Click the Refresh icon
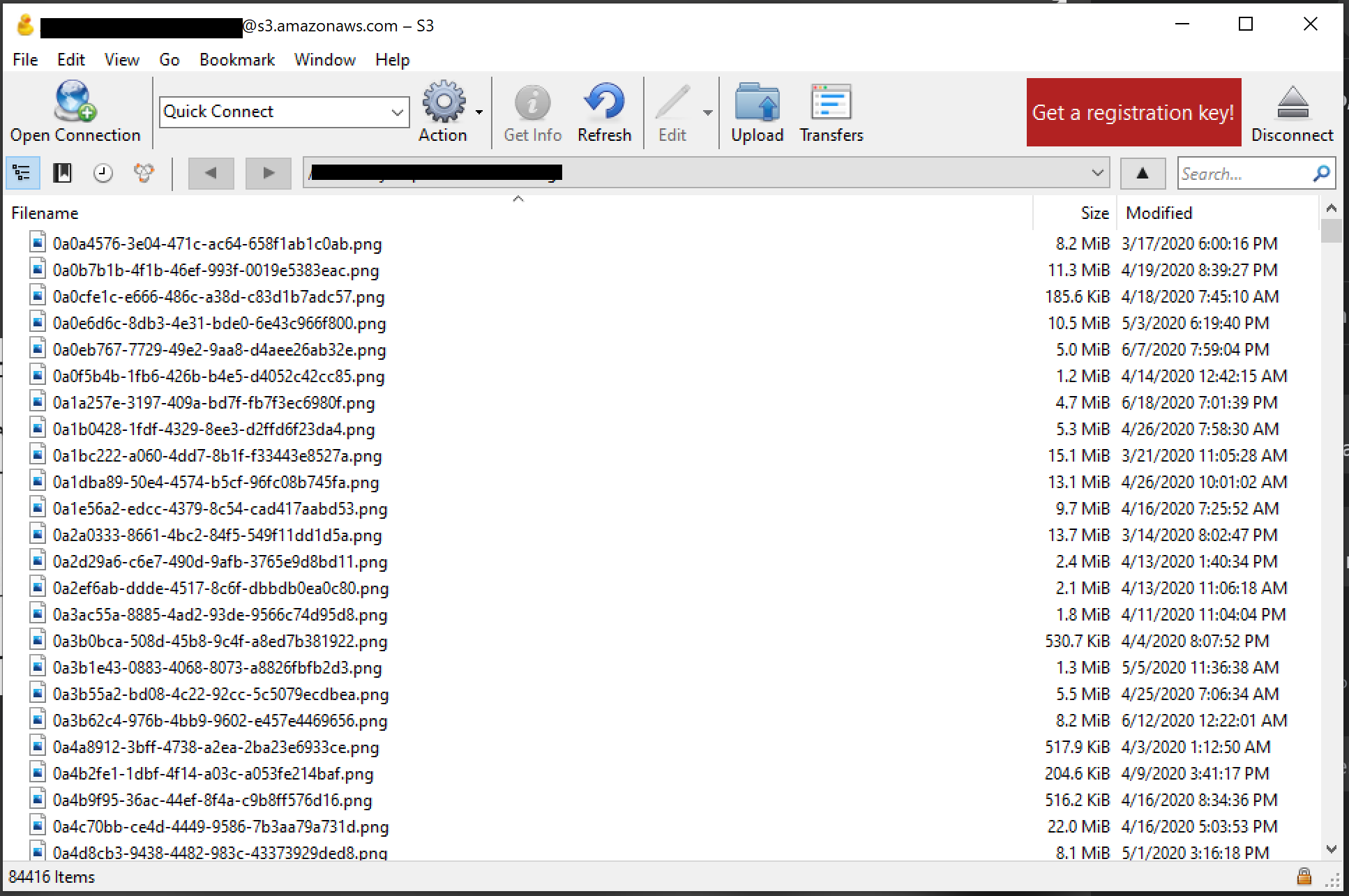 tap(603, 105)
